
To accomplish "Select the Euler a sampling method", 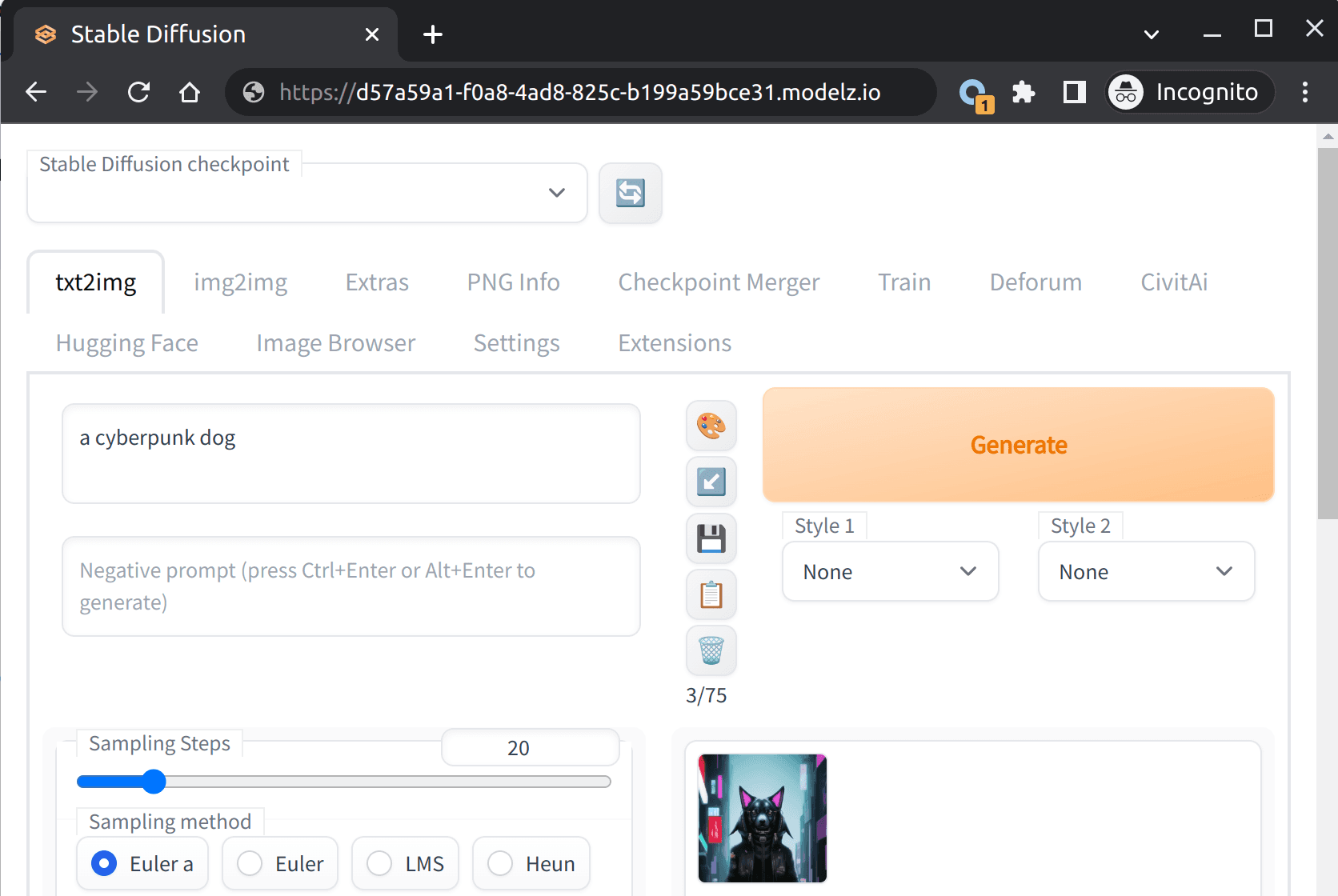I will coord(142,863).
